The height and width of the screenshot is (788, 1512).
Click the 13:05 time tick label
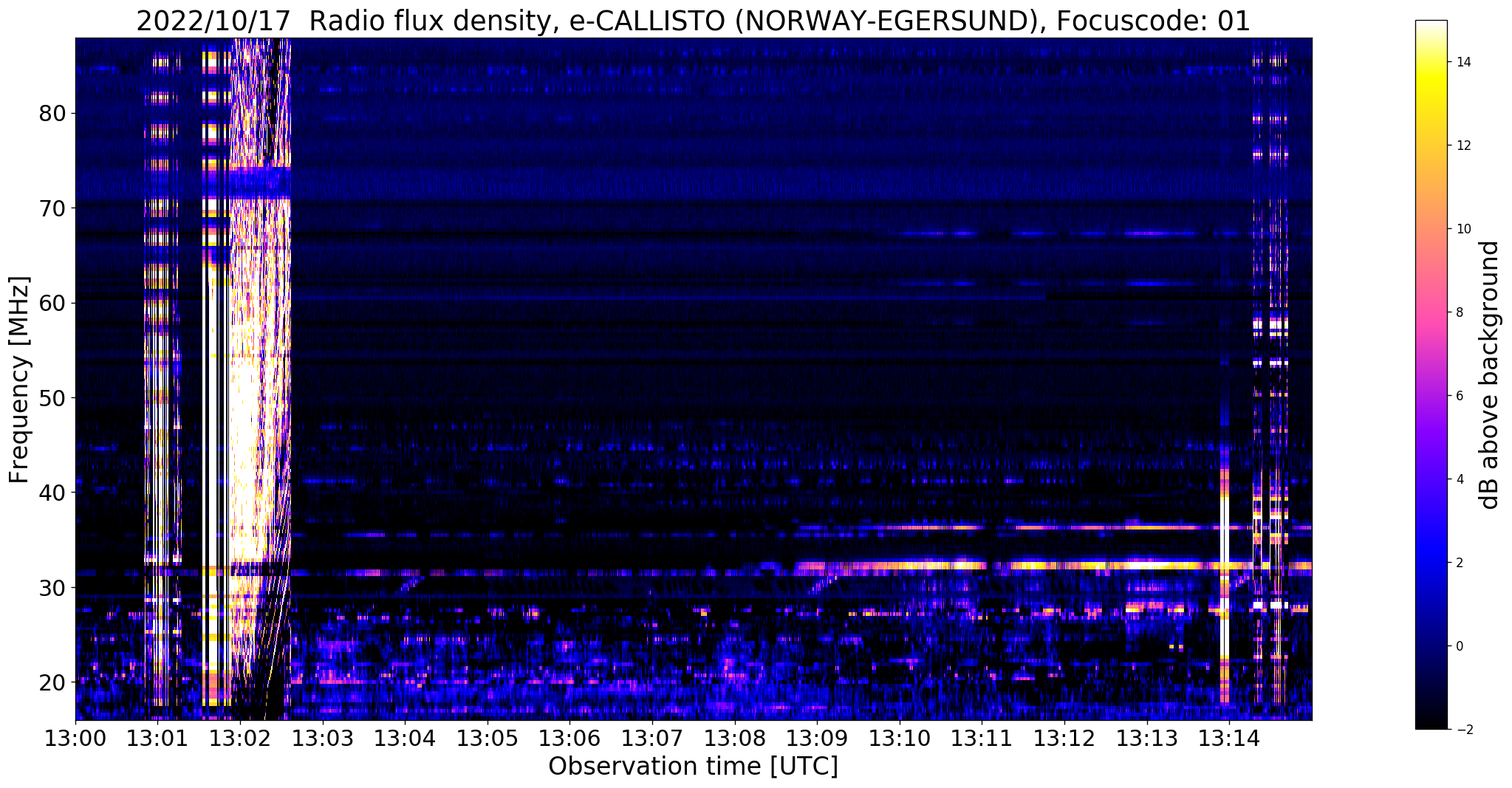[x=488, y=739]
